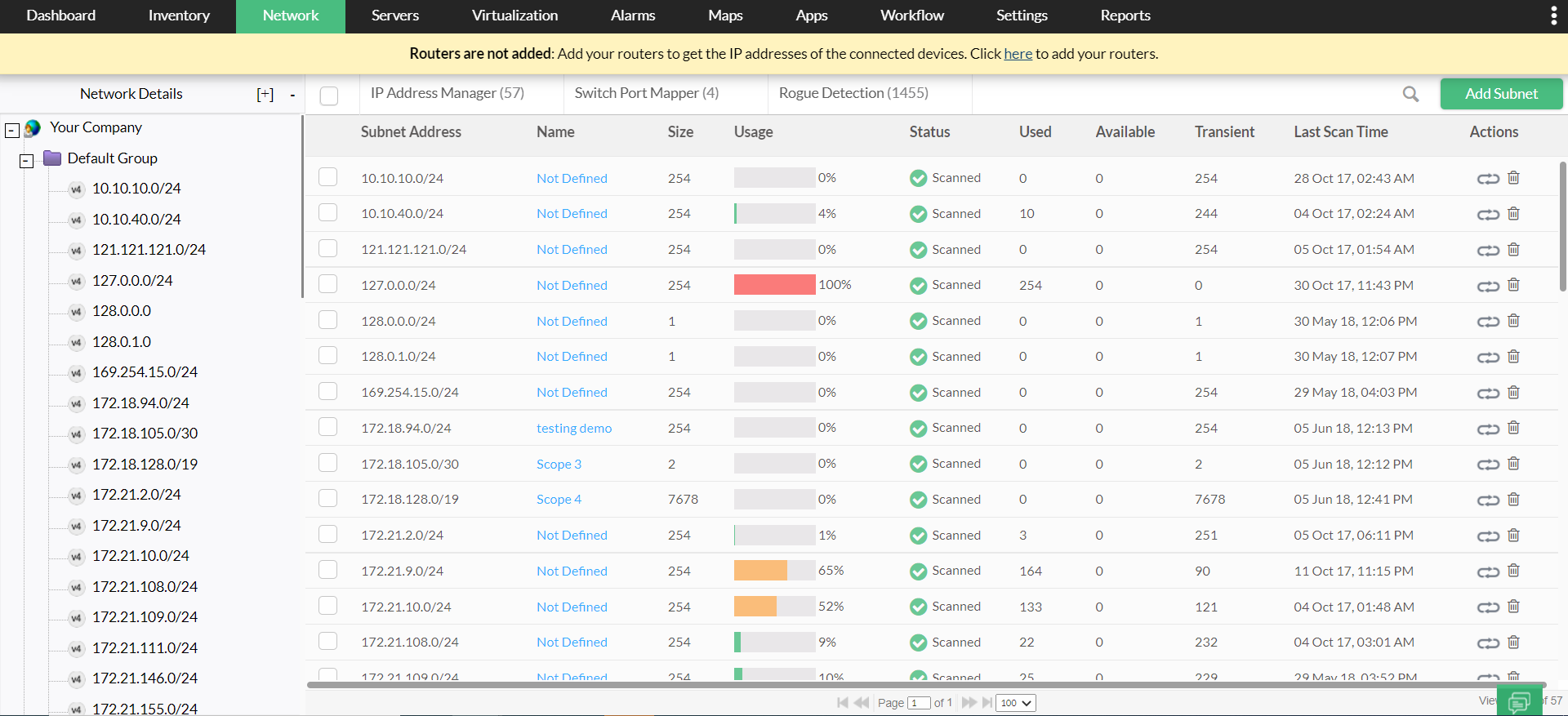Delete the 10.10.10.0/24 subnet via trash icon
Image resolution: width=1568 pixels, height=716 pixels.
1513,178
